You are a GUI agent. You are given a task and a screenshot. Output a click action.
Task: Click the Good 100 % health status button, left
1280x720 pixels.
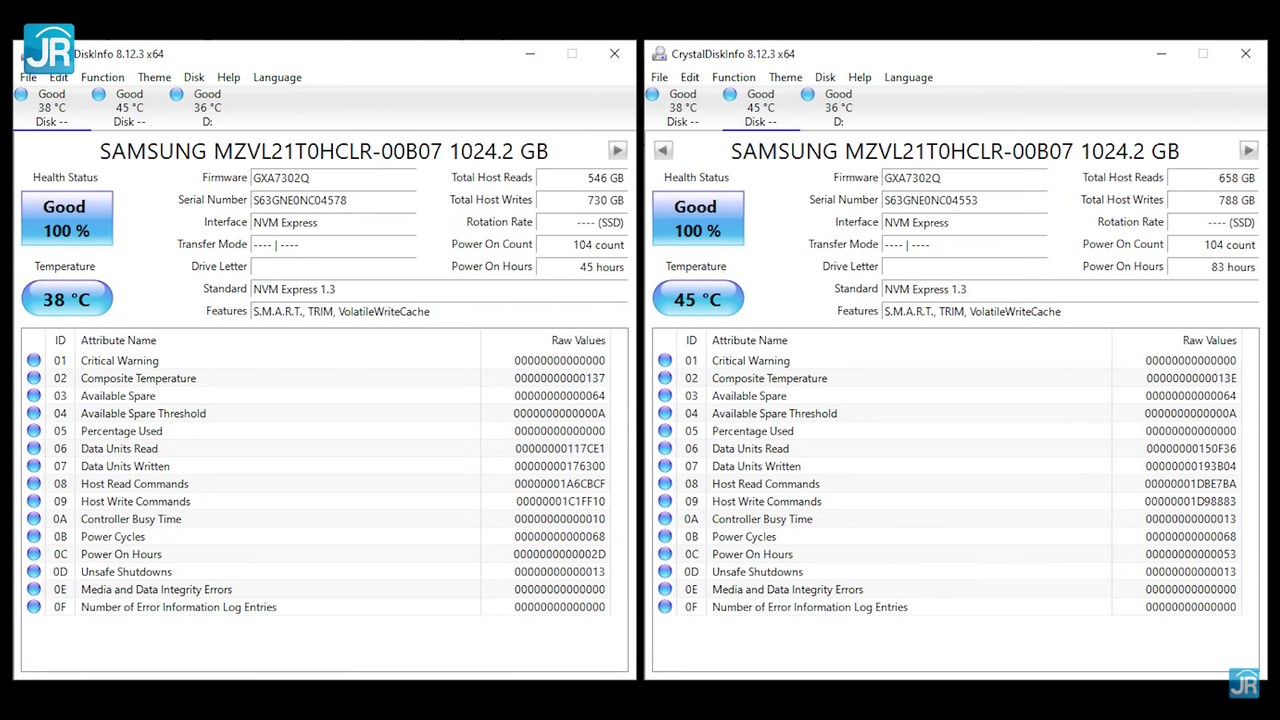(66, 218)
